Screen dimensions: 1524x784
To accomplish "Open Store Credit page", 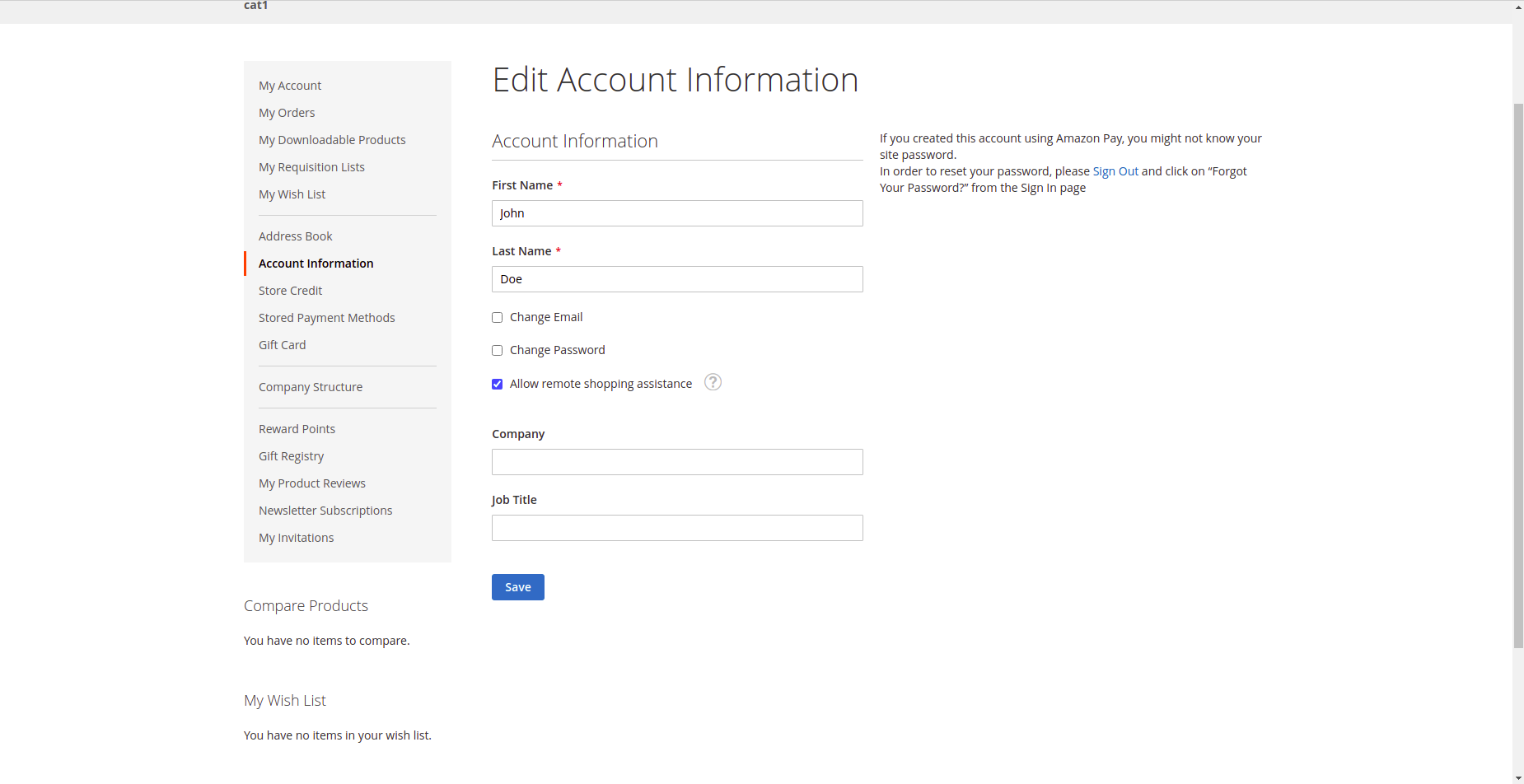I will (x=290, y=291).
